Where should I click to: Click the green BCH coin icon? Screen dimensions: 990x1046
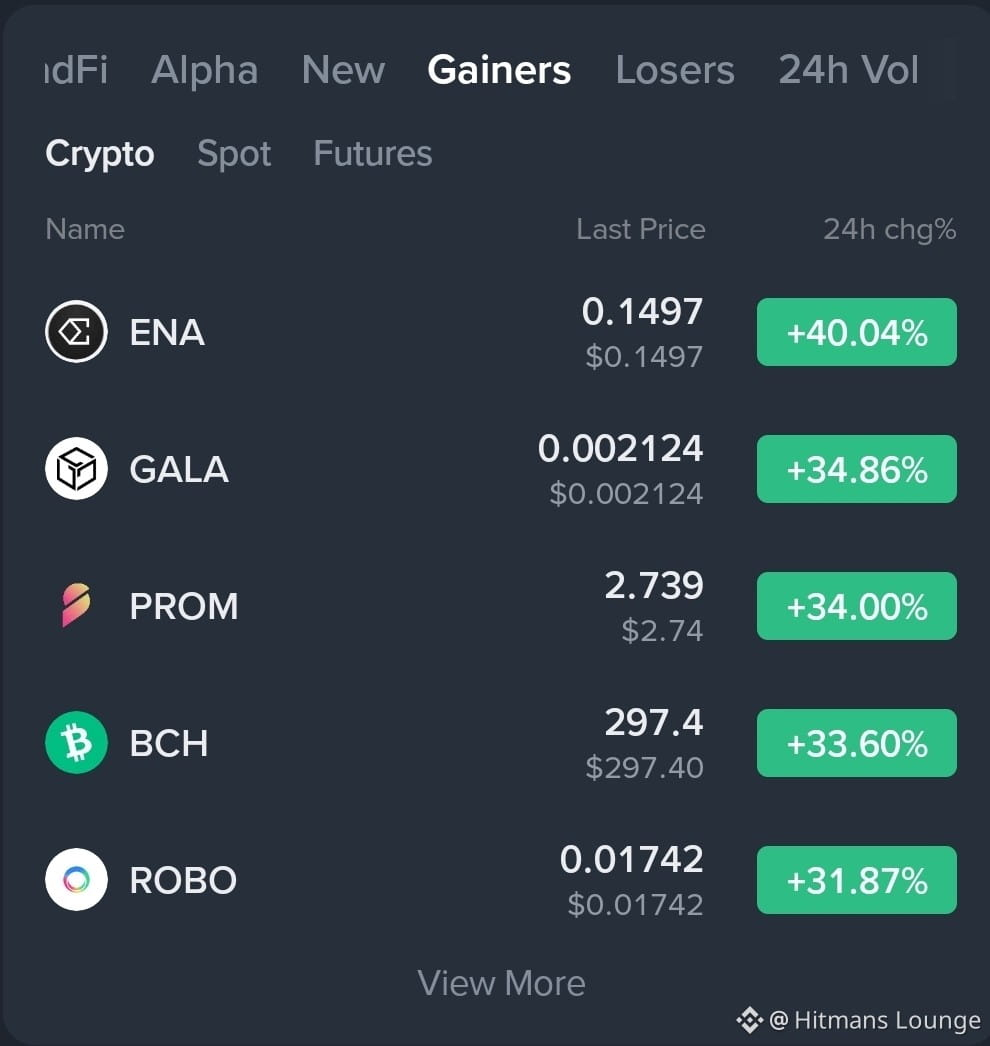point(76,742)
